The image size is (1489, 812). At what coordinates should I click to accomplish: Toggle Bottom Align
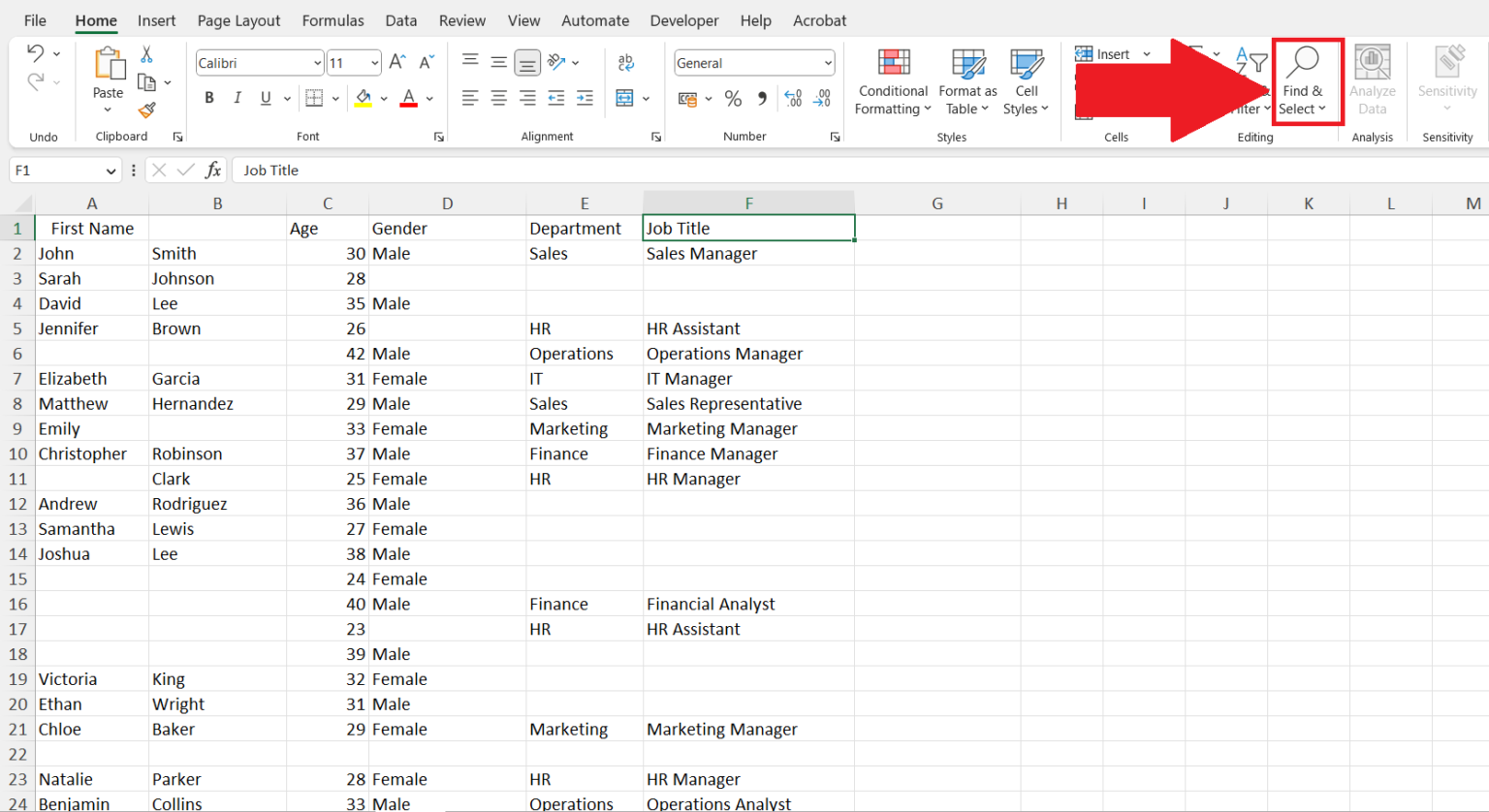click(527, 62)
